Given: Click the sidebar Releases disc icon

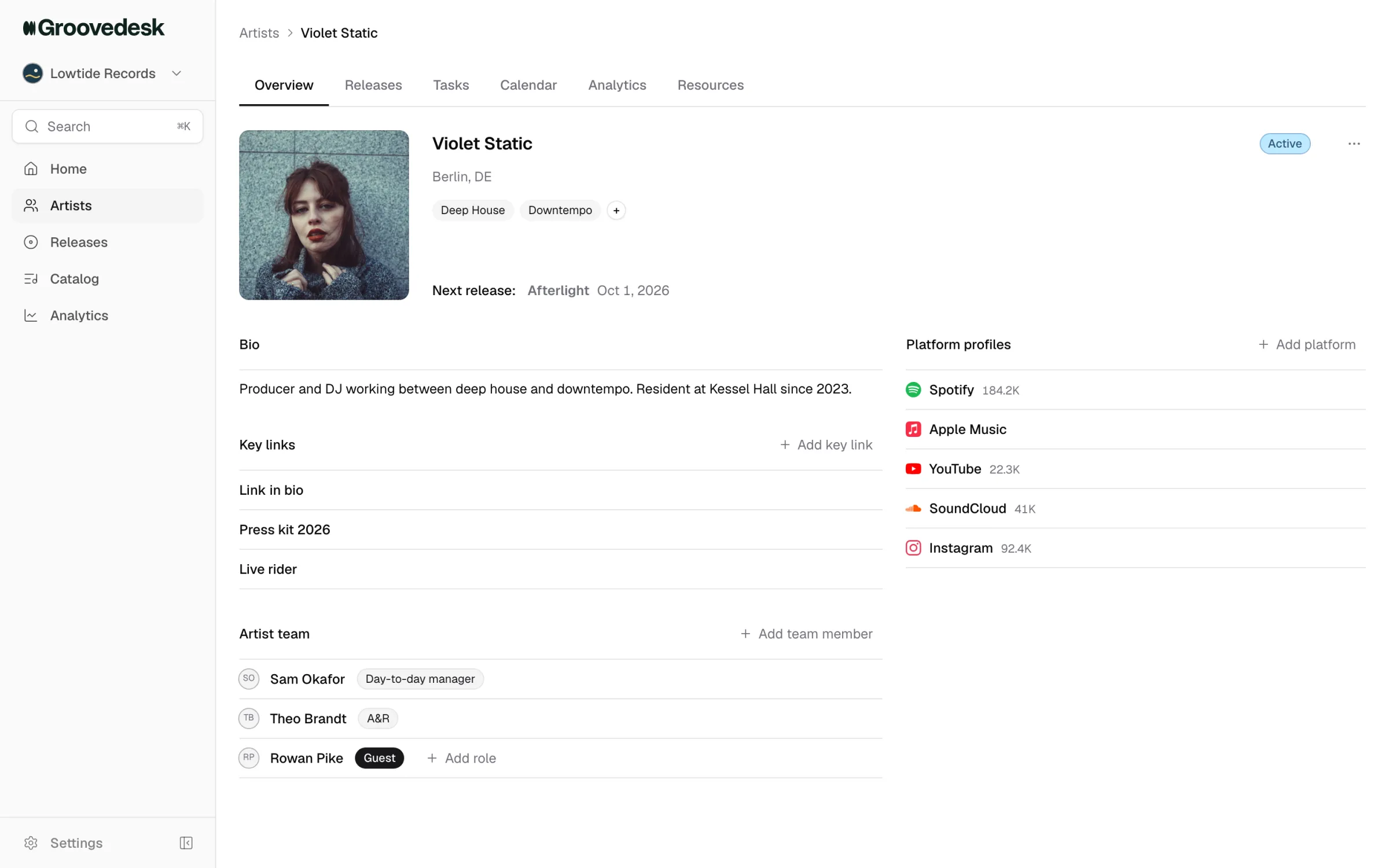Looking at the screenshot, I should 31,242.
